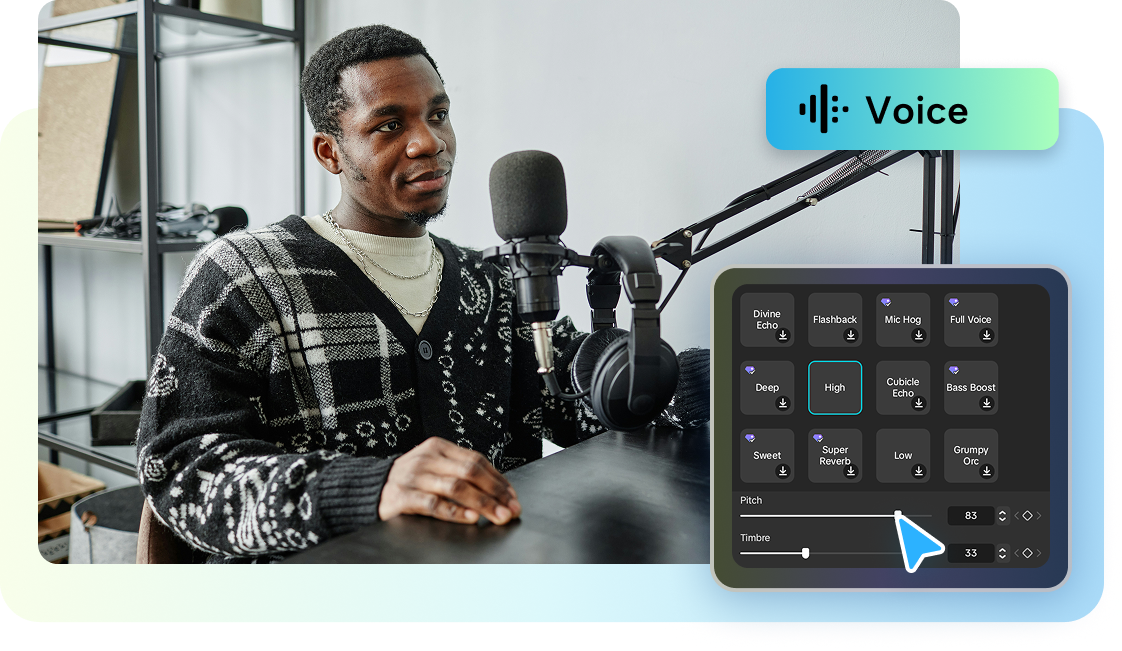Click the waveform icon beside the Voice label

coord(822,110)
